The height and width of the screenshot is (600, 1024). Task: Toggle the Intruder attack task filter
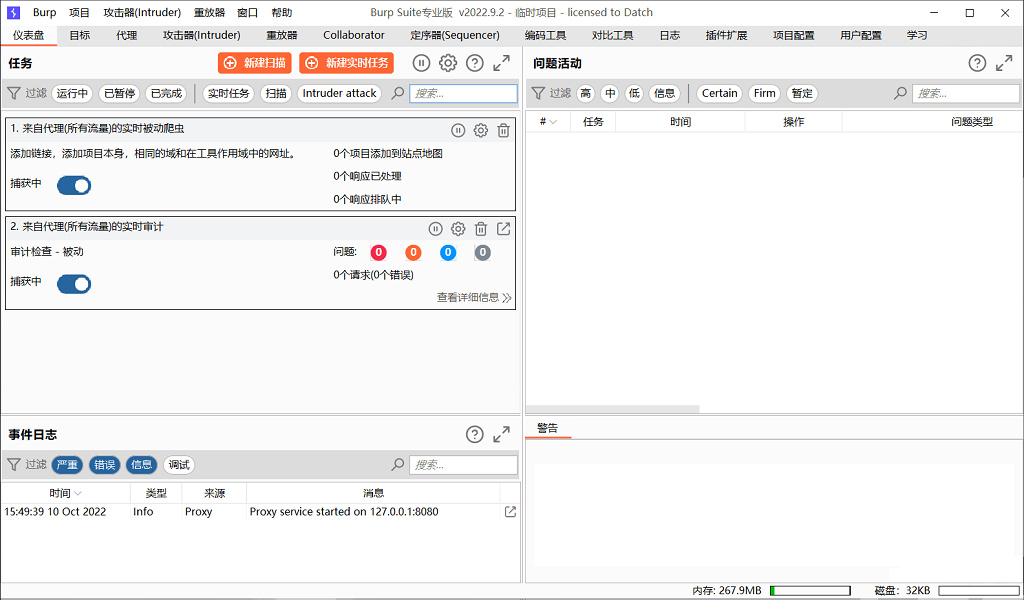[x=340, y=93]
